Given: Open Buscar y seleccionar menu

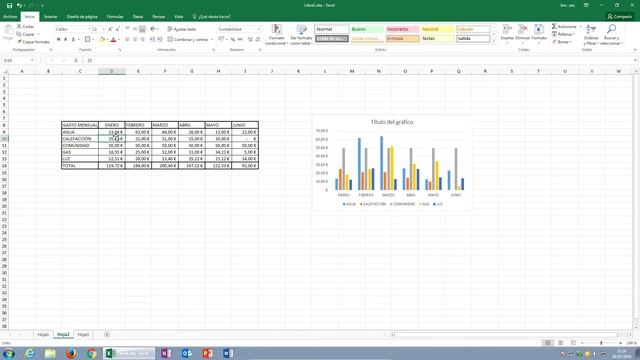Looking at the screenshot, I should (611, 35).
